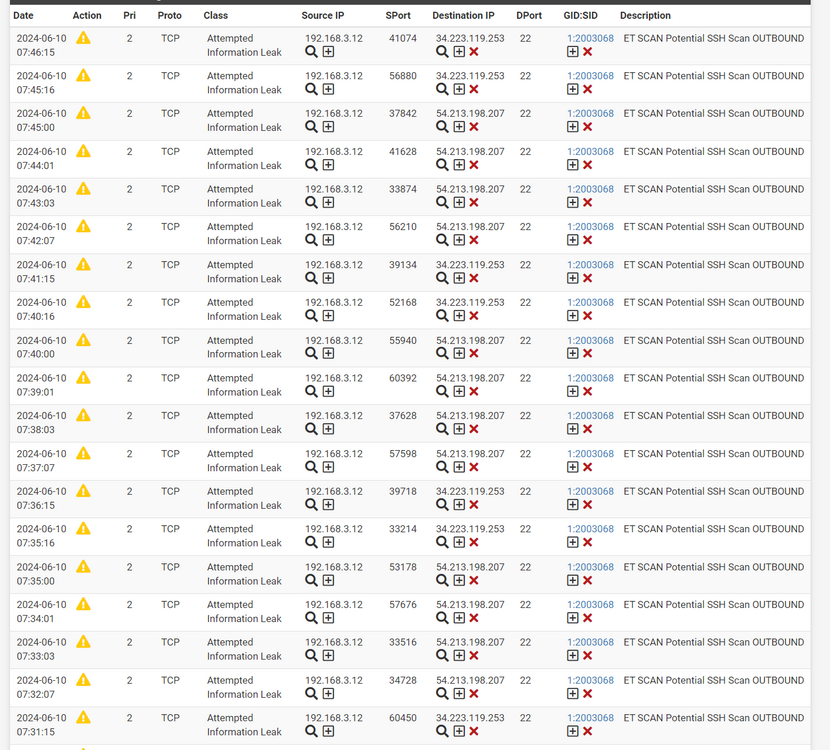Click destination IP magnifier in 07:46:15 row

tap(442, 52)
